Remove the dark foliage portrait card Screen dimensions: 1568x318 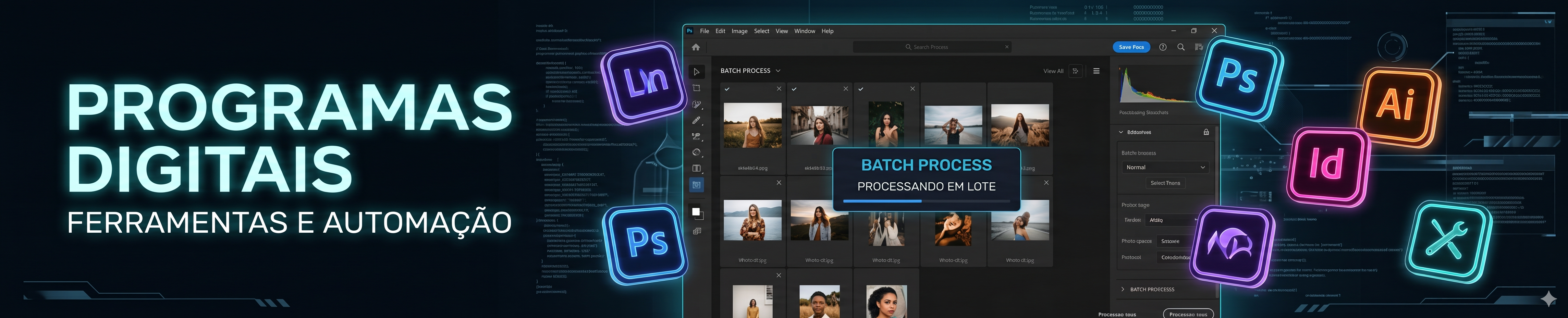tap(912, 89)
